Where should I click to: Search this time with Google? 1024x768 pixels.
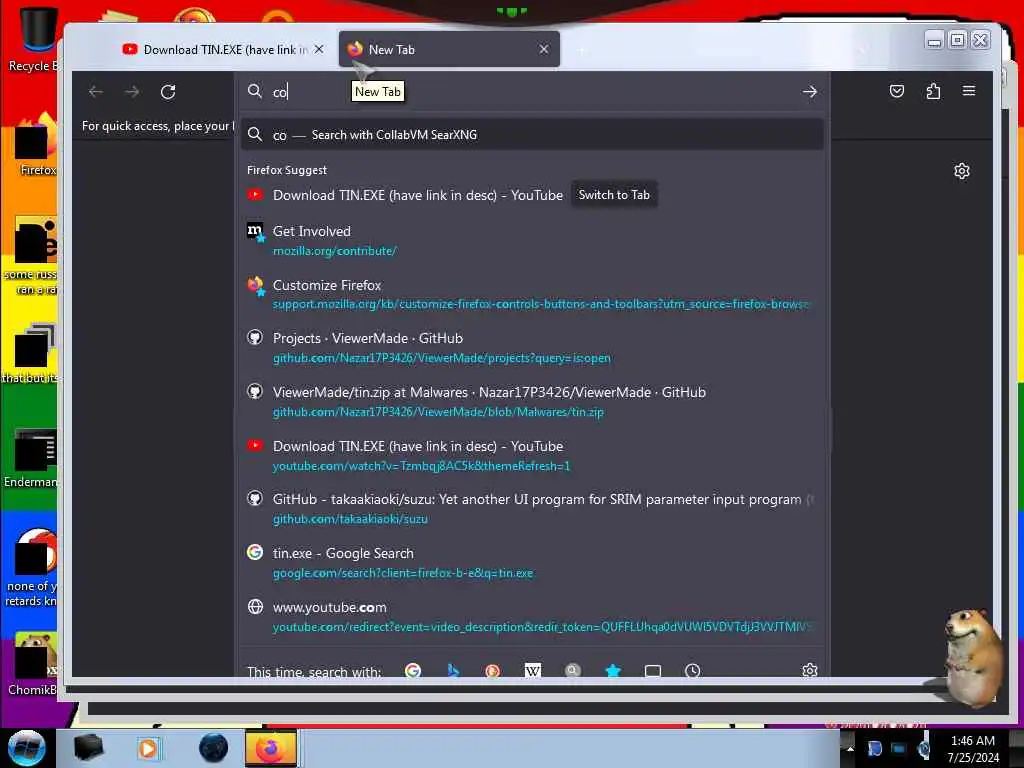(413, 671)
